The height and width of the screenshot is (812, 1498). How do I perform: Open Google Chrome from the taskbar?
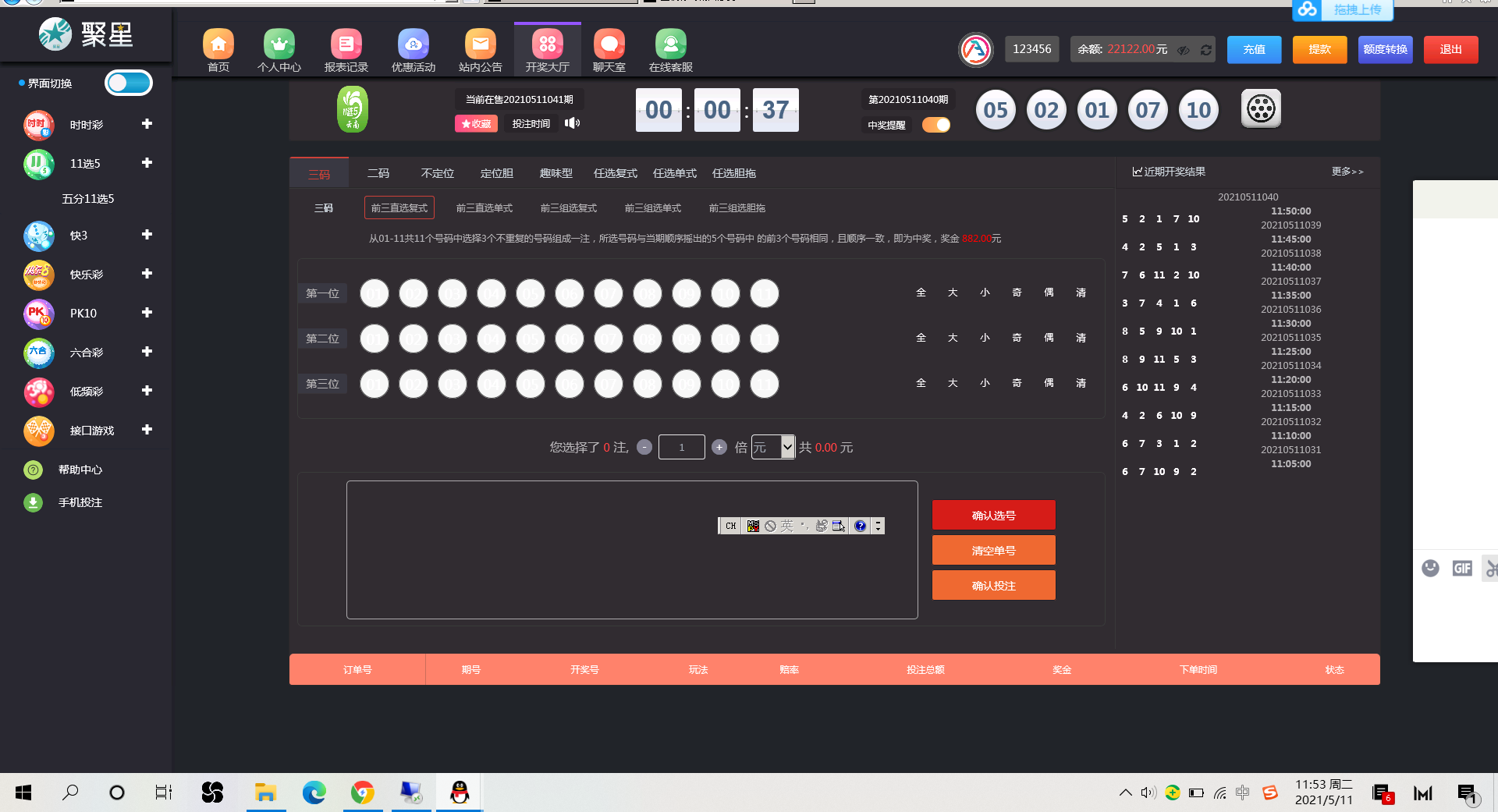tap(362, 793)
